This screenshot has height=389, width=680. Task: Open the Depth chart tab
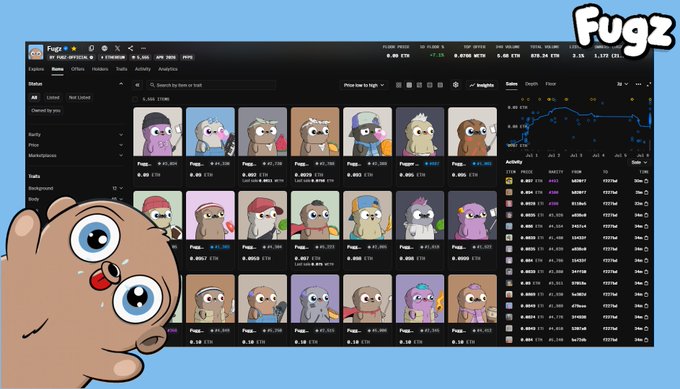pos(531,84)
